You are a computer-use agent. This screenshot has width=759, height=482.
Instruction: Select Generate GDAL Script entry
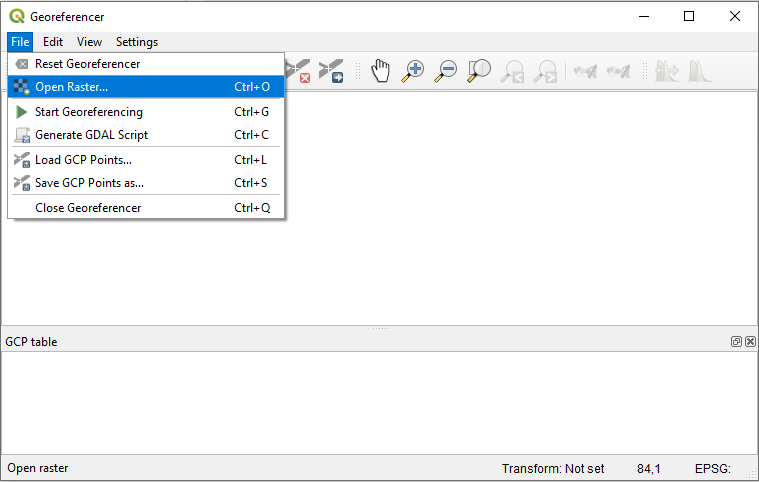click(x=146, y=135)
